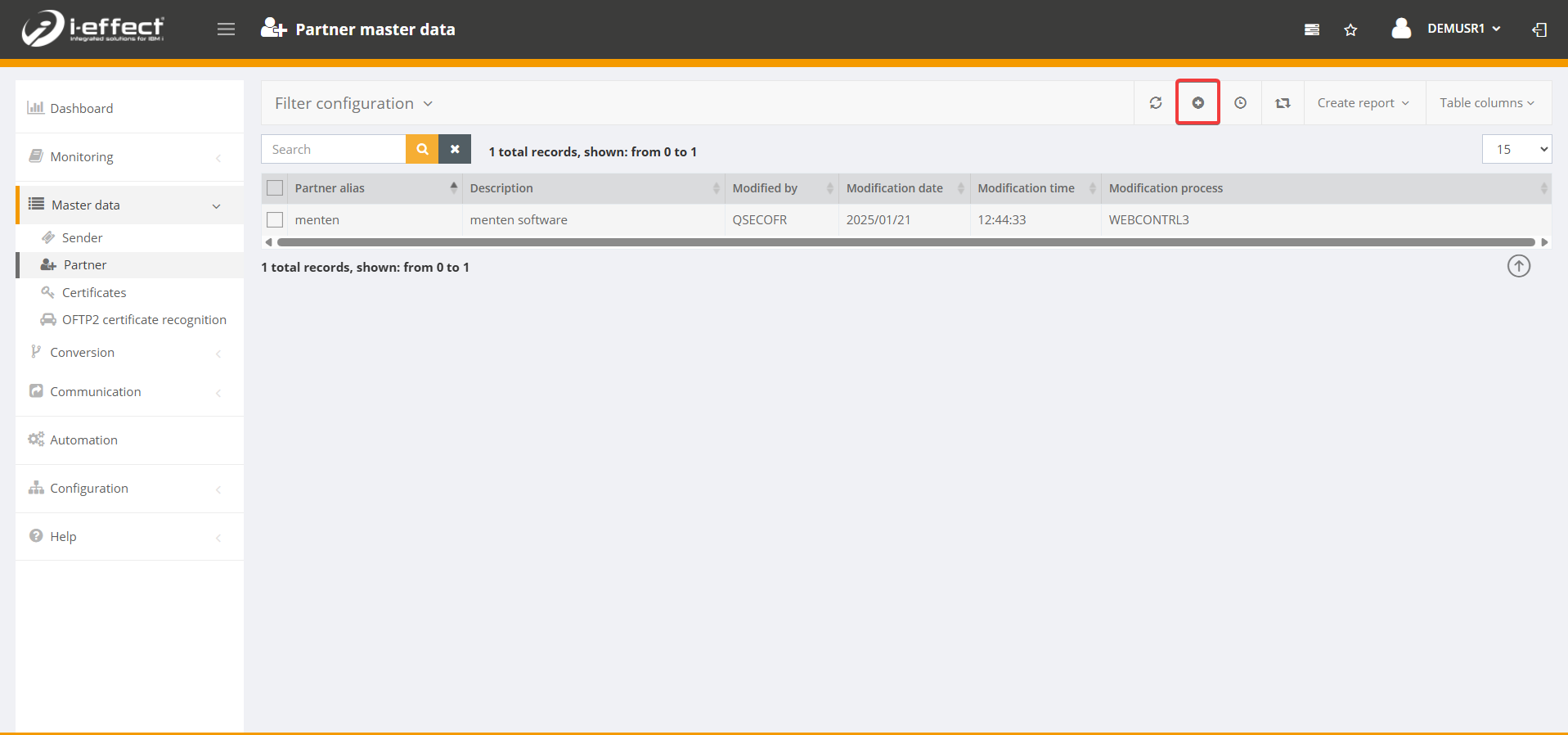The width and height of the screenshot is (1568, 735).
Task: Click the server list icon in header
Action: coord(1311,30)
